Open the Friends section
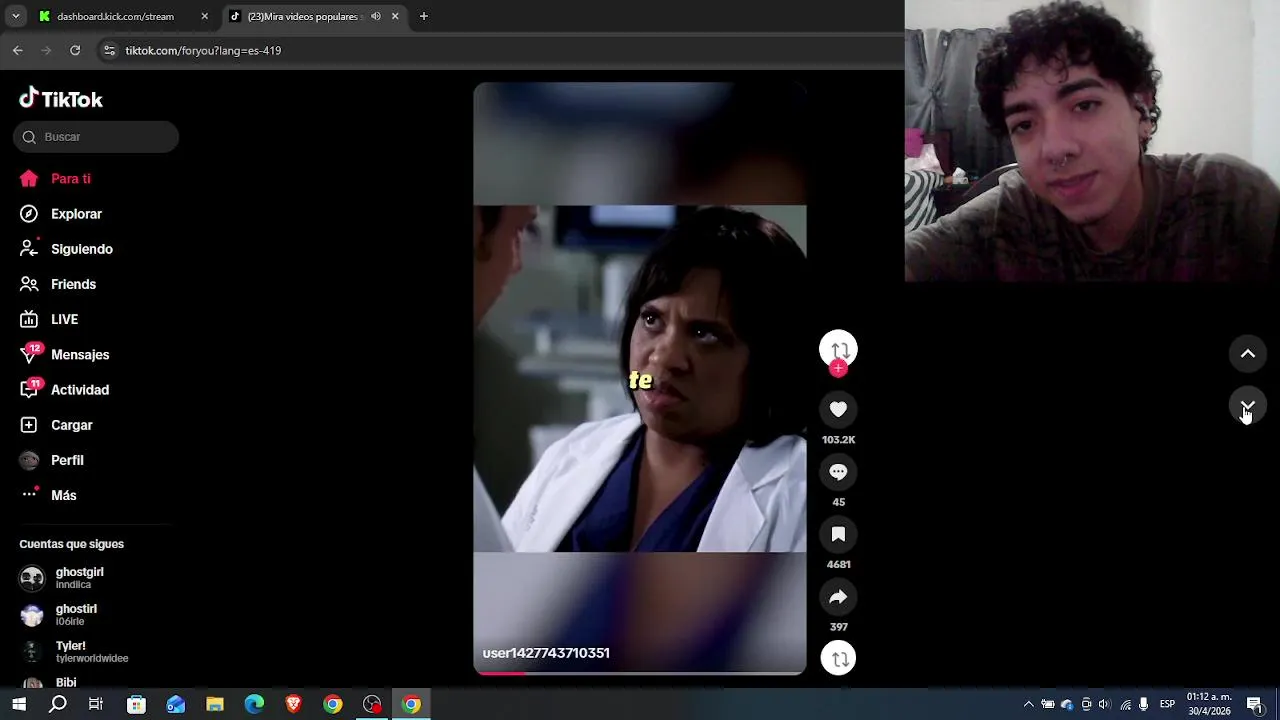 58,284
